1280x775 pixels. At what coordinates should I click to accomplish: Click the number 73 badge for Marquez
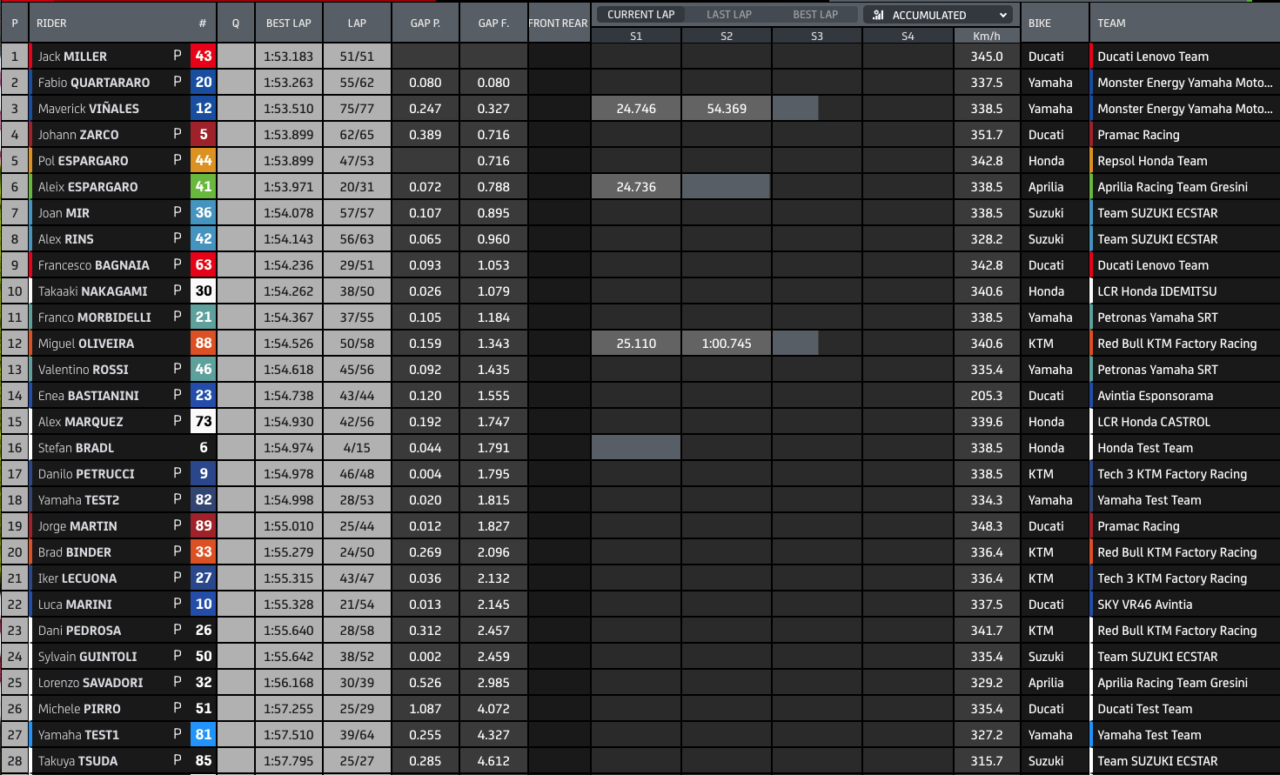tap(203, 421)
